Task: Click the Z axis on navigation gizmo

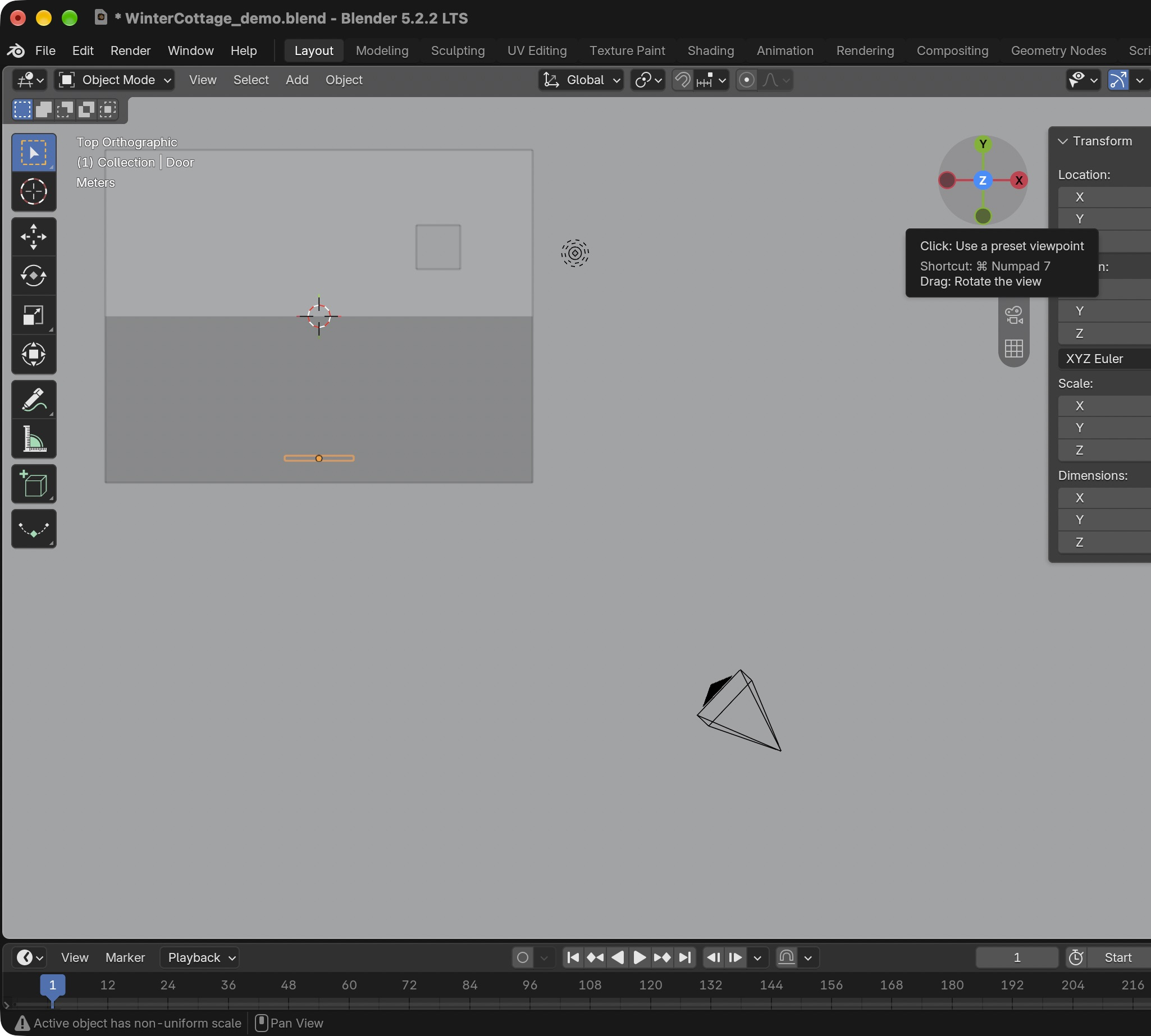Action: 983,181
